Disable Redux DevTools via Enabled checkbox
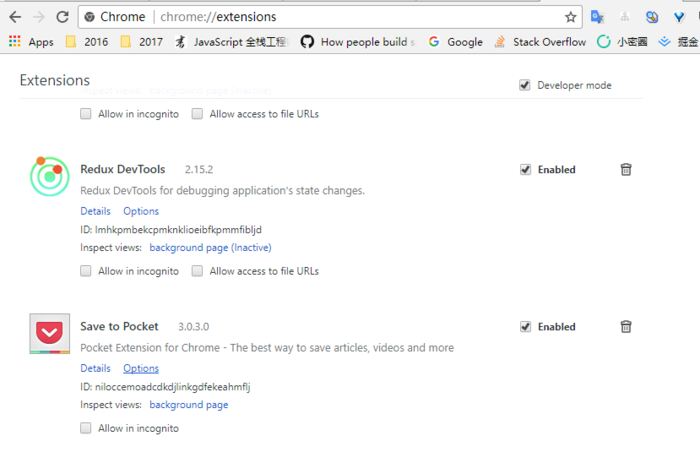The width and height of the screenshot is (700, 463). [525, 169]
